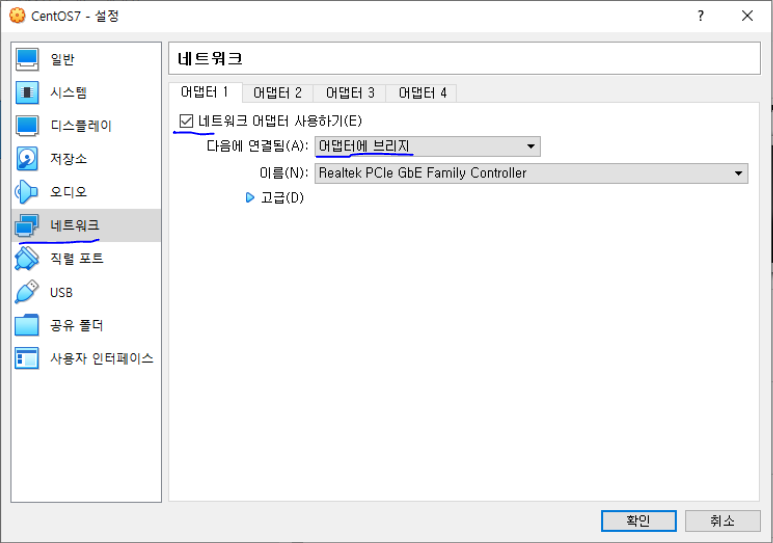Open the USB settings label

[61, 292]
